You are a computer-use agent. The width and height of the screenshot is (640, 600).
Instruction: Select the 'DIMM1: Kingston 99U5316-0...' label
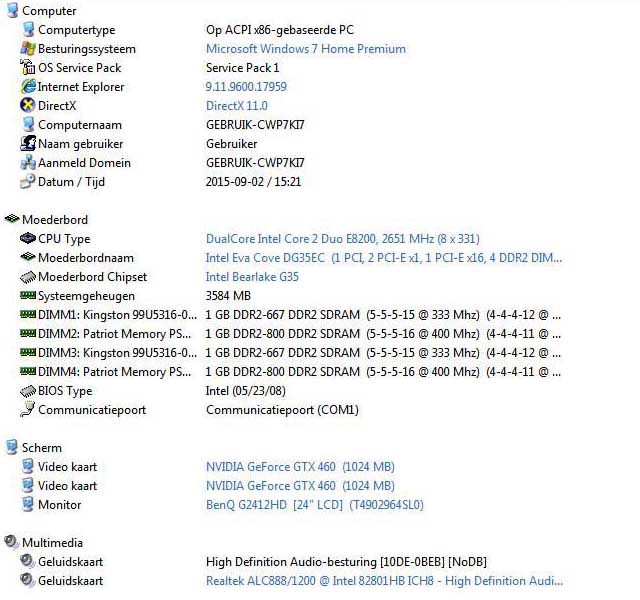point(117,315)
